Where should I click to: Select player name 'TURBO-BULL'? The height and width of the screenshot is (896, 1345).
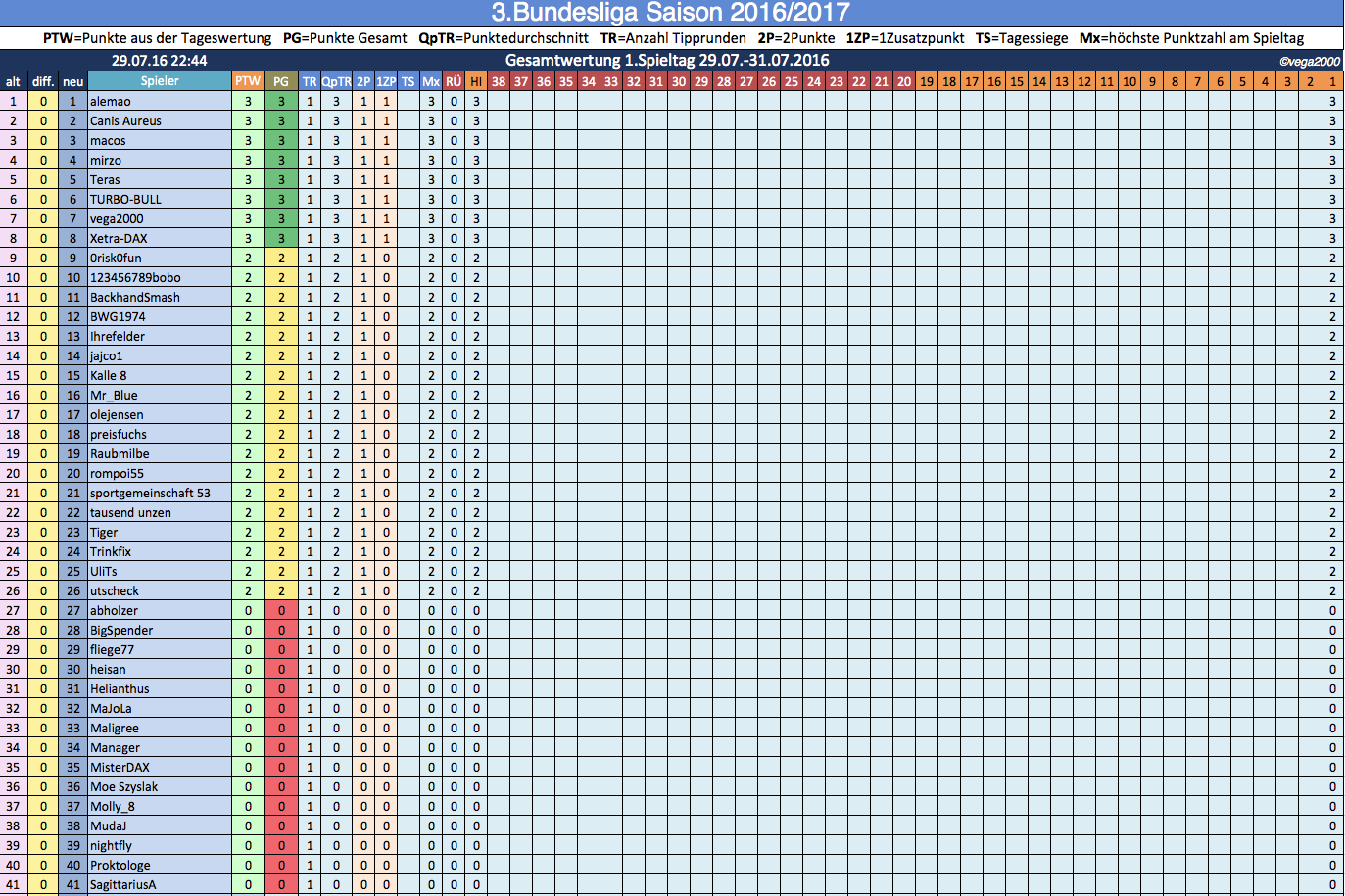pos(125,199)
